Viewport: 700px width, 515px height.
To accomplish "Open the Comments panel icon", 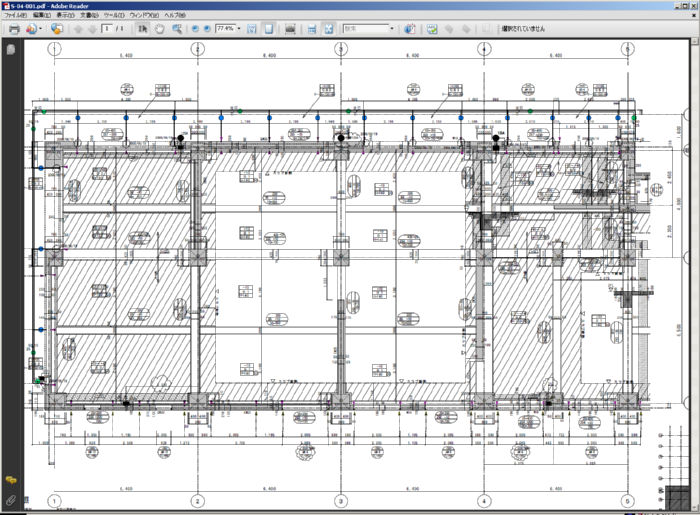I will [11, 481].
